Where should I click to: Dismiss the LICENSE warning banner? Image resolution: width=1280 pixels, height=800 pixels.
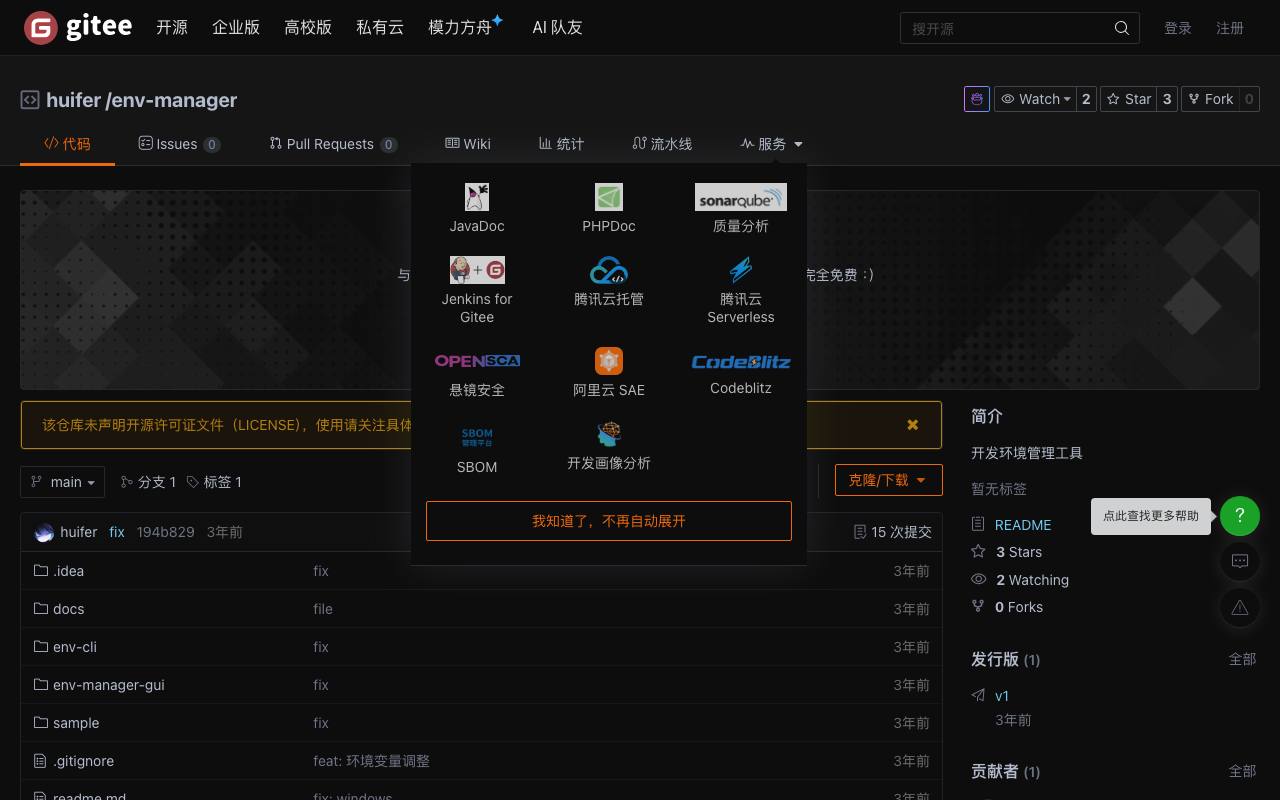tap(913, 425)
